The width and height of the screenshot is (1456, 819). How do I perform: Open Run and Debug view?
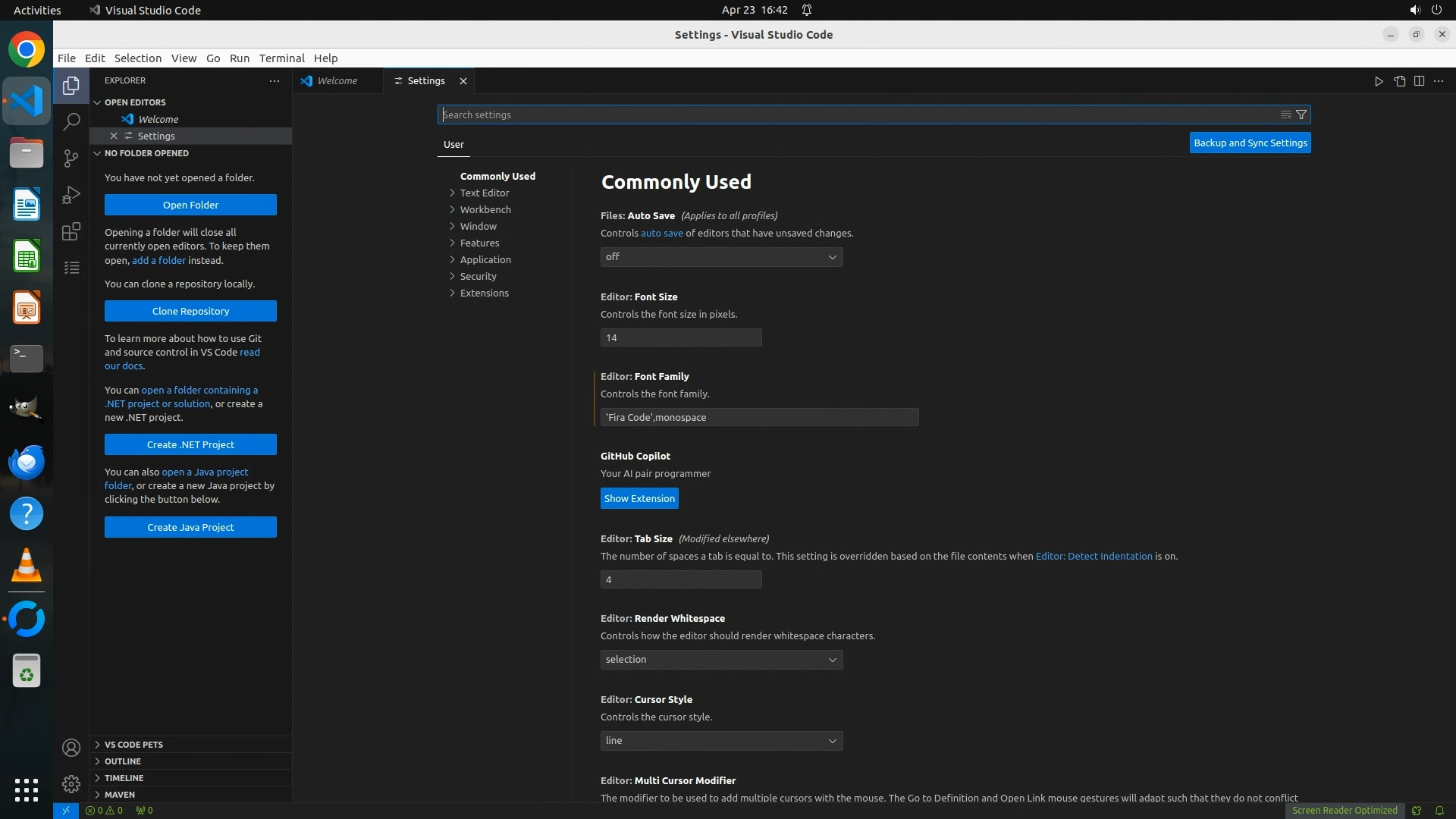(x=71, y=195)
